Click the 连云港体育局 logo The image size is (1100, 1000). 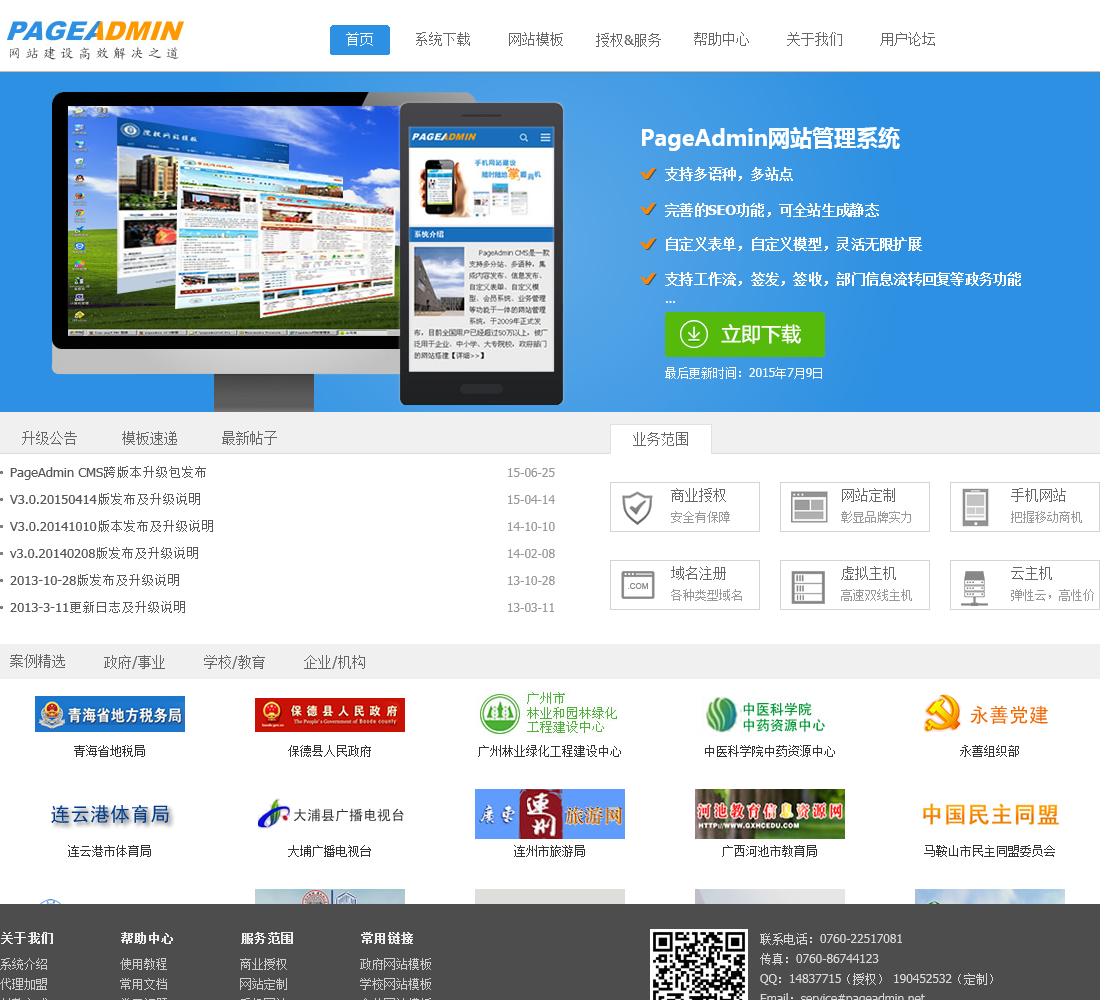(110, 815)
